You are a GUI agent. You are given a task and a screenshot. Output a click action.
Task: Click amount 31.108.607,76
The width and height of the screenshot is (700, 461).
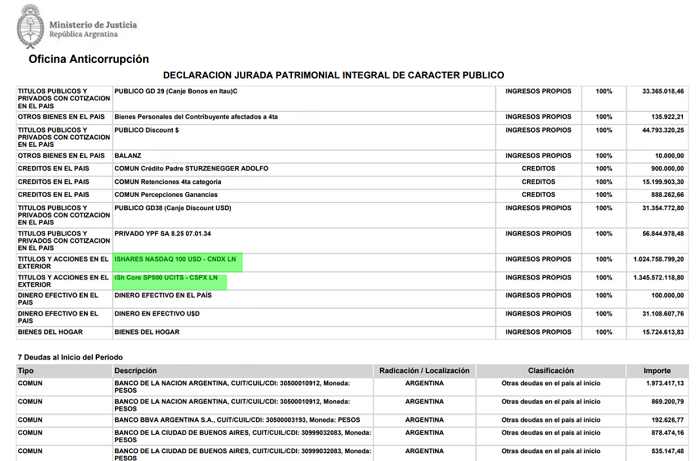point(663,314)
